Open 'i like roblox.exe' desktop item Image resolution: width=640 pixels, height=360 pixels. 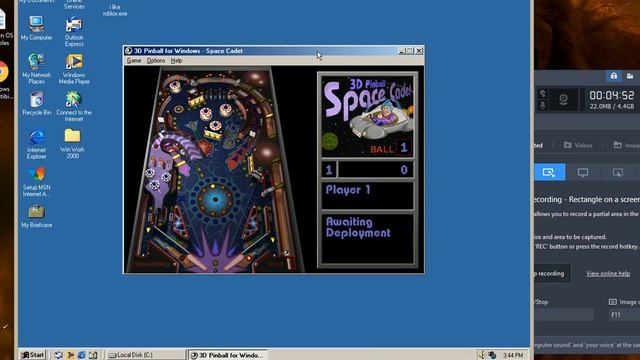[x=115, y=10]
